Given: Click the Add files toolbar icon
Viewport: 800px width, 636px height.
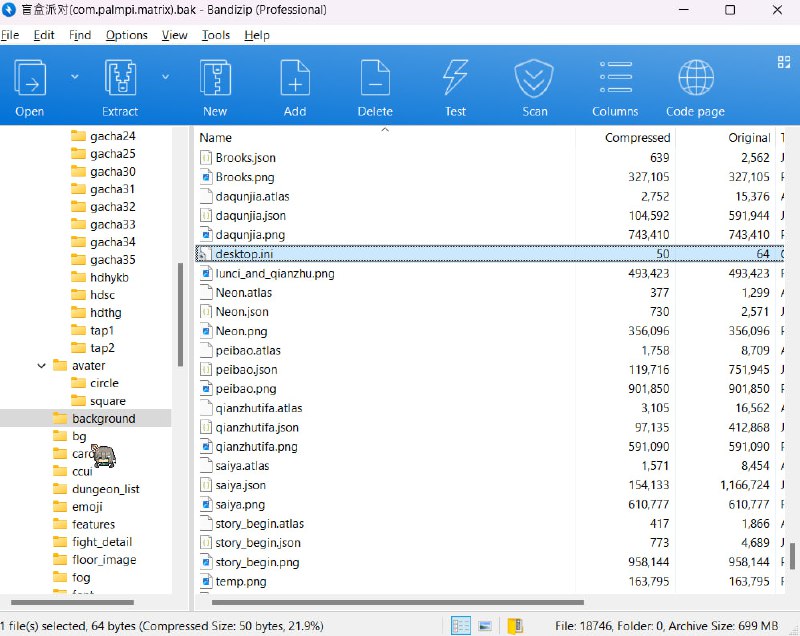Looking at the screenshot, I should pos(295,78).
